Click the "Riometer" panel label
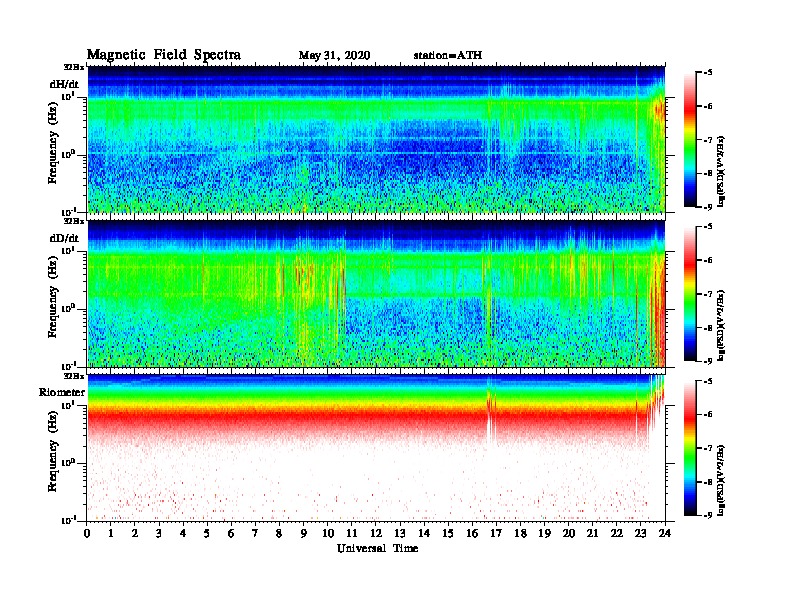Viewport: 792px width, 612px height. (x=62, y=392)
